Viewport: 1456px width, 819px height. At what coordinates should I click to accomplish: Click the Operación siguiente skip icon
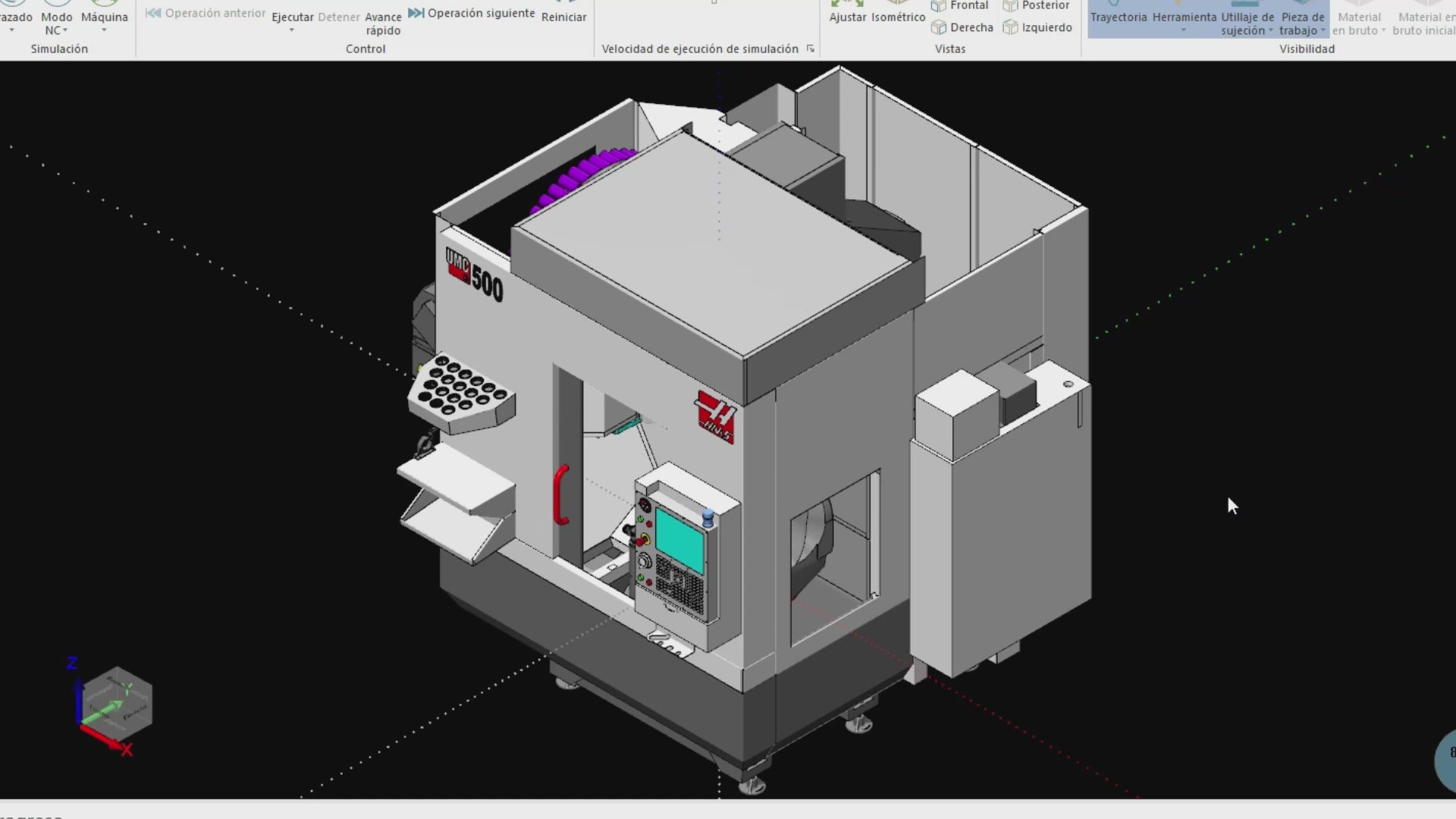pyautogui.click(x=416, y=12)
